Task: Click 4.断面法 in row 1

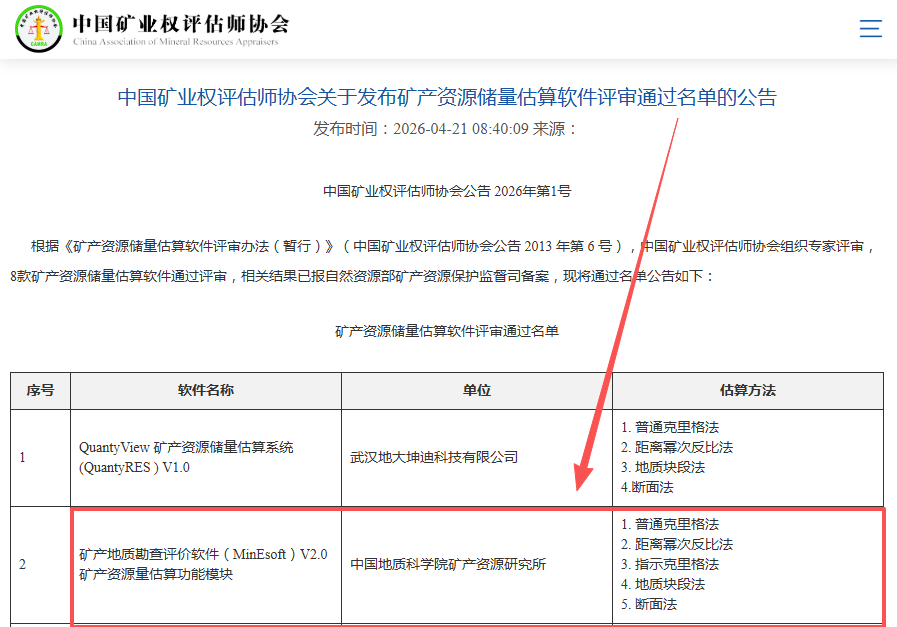Action: [x=647, y=487]
